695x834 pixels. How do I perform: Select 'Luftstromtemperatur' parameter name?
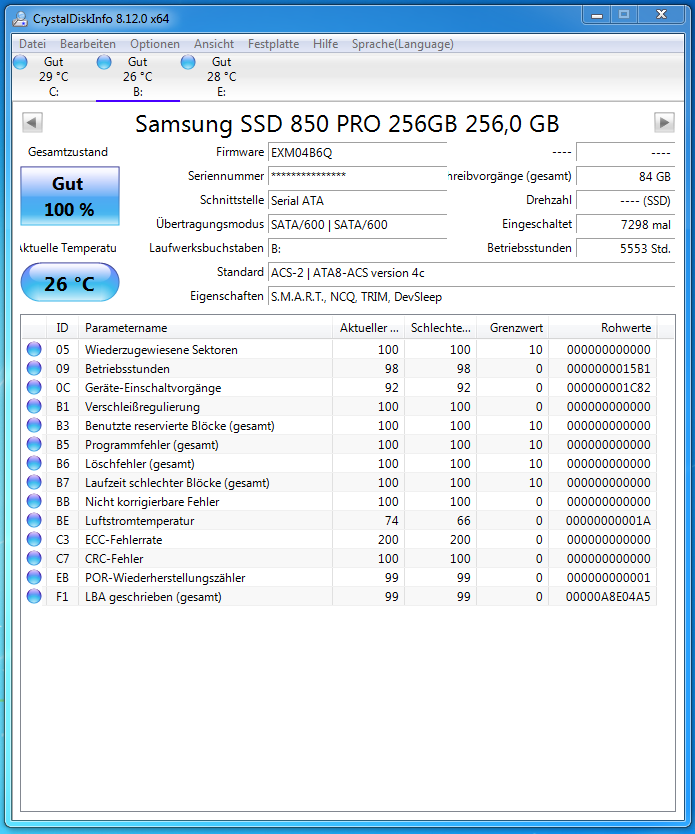139,521
